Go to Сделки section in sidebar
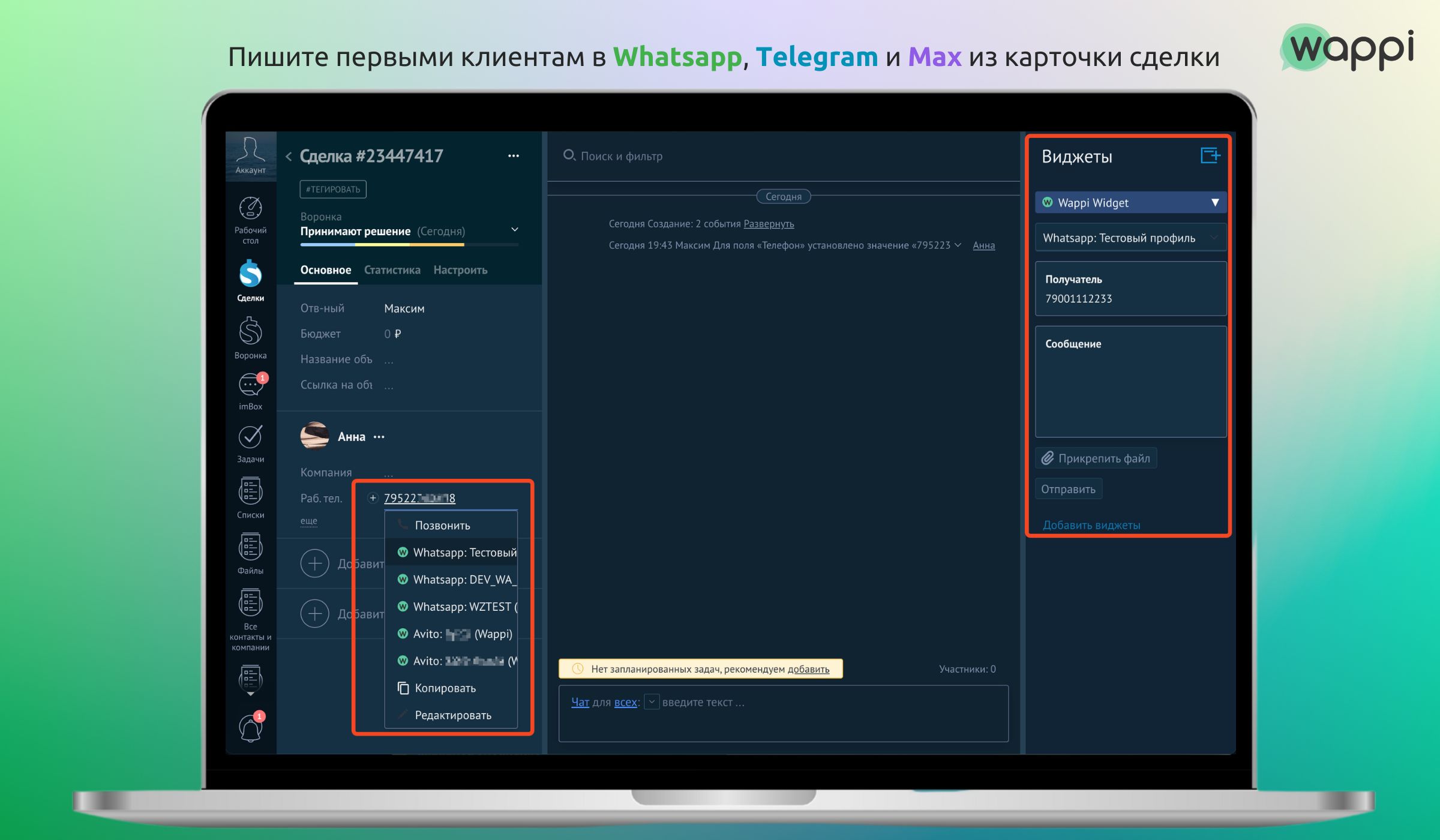This screenshot has width=1440, height=840. point(250,281)
